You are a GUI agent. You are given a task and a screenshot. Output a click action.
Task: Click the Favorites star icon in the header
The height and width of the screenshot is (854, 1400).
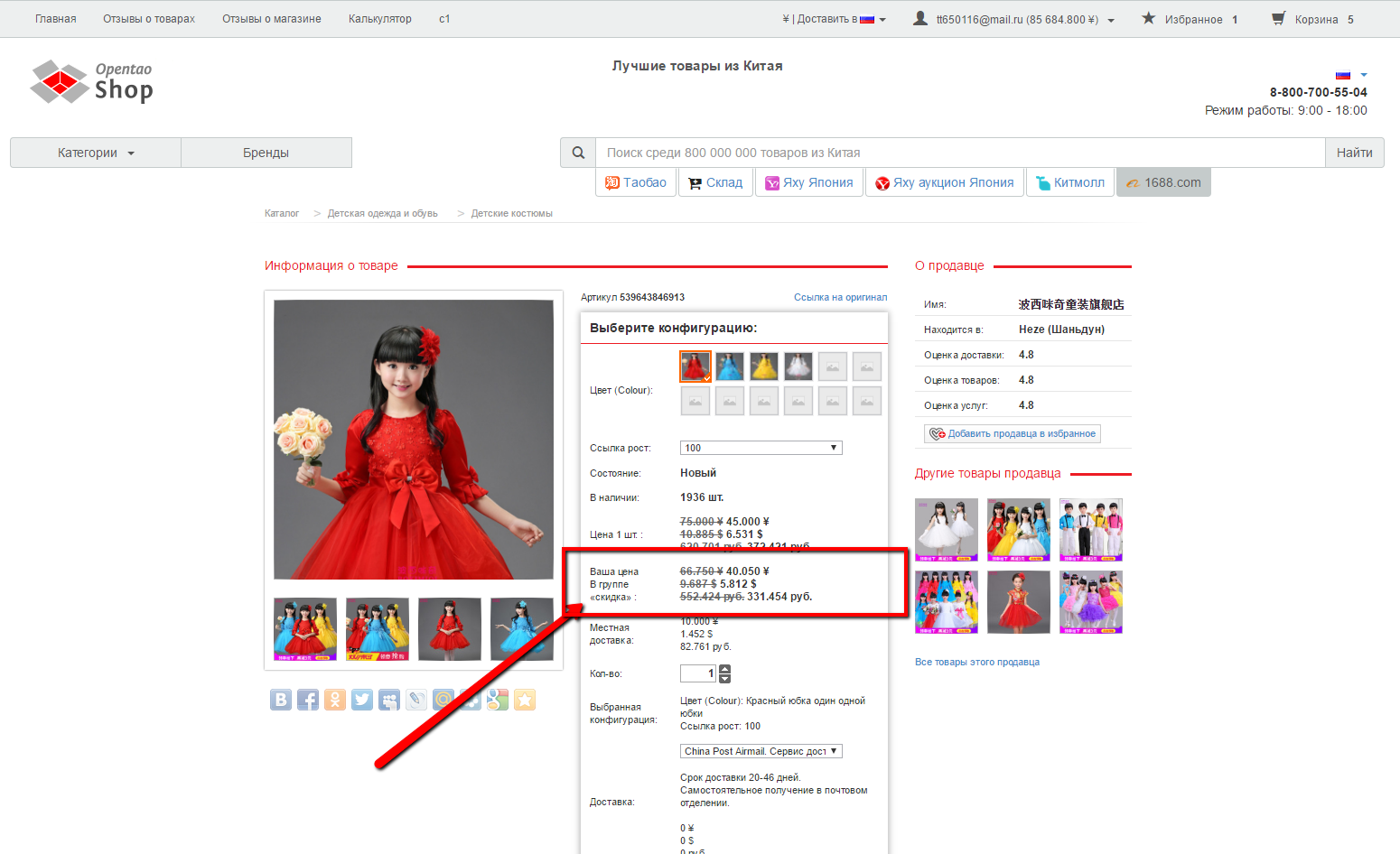point(1148,18)
